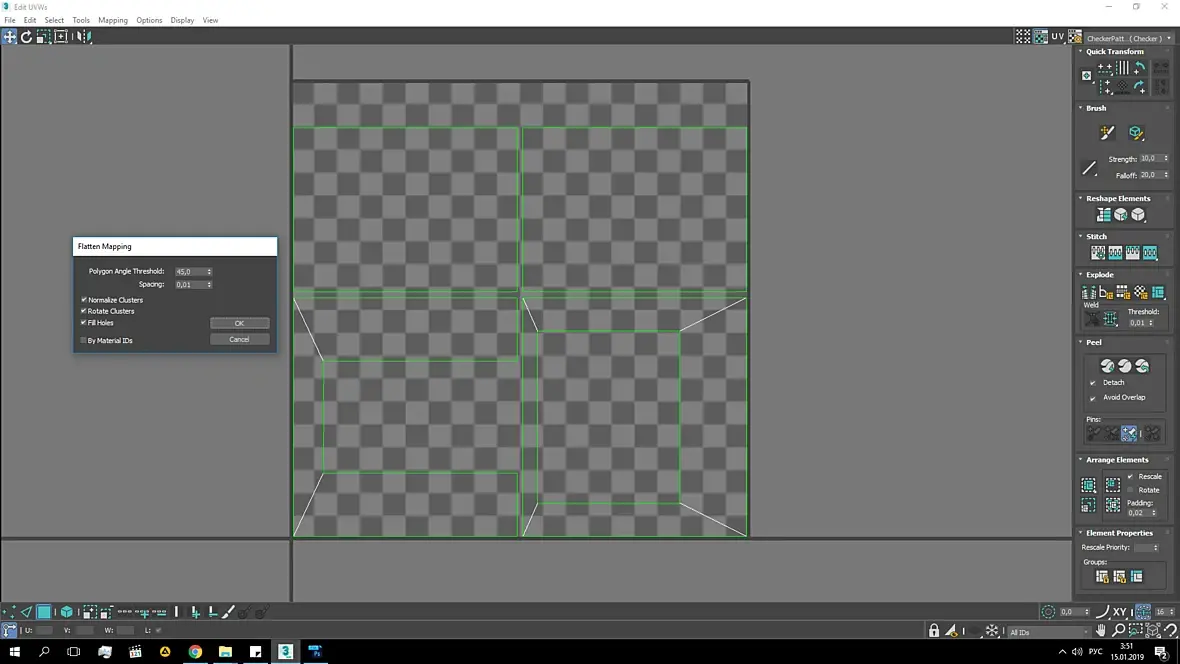Open the File menu
Image resolution: width=1180 pixels, height=664 pixels.
(x=10, y=20)
